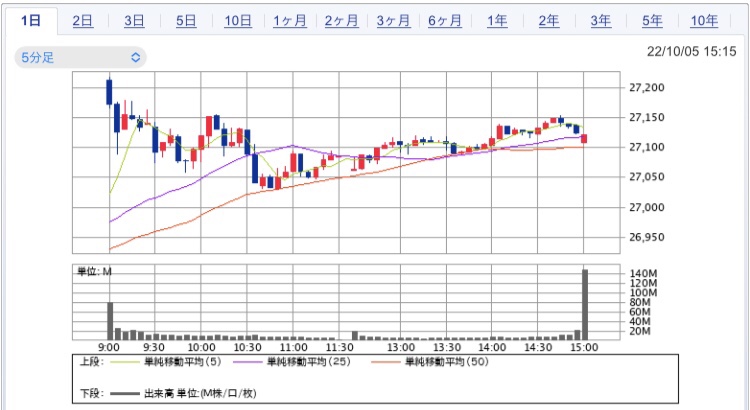Viewport: 750px width, 410px height.
Task: Switch chart to 5日 range
Action: 186,21
